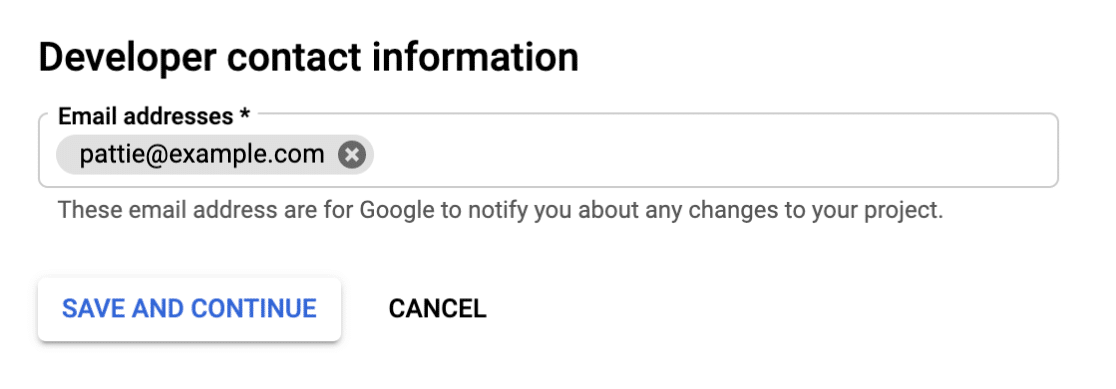Click the Developer contact information heading
Screen dimensions: 1116x389
pos(308,58)
